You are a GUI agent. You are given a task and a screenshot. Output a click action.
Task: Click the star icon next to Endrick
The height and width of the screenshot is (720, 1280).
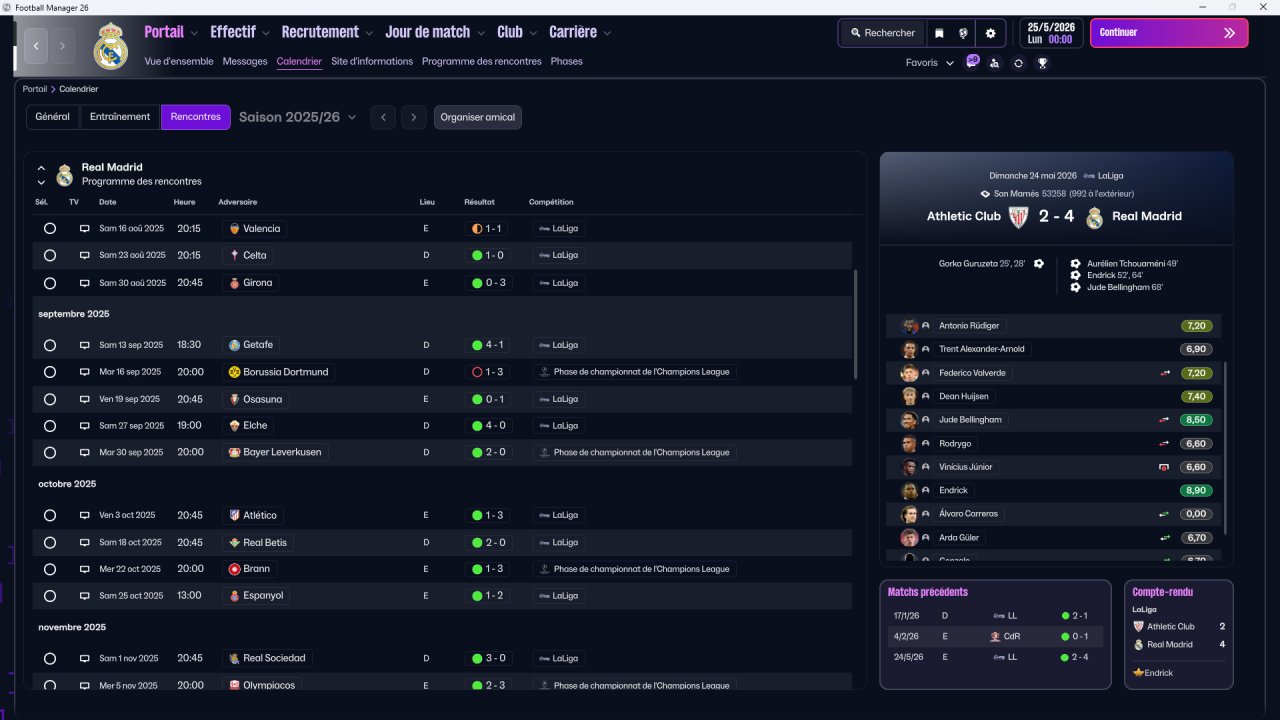pos(1138,673)
